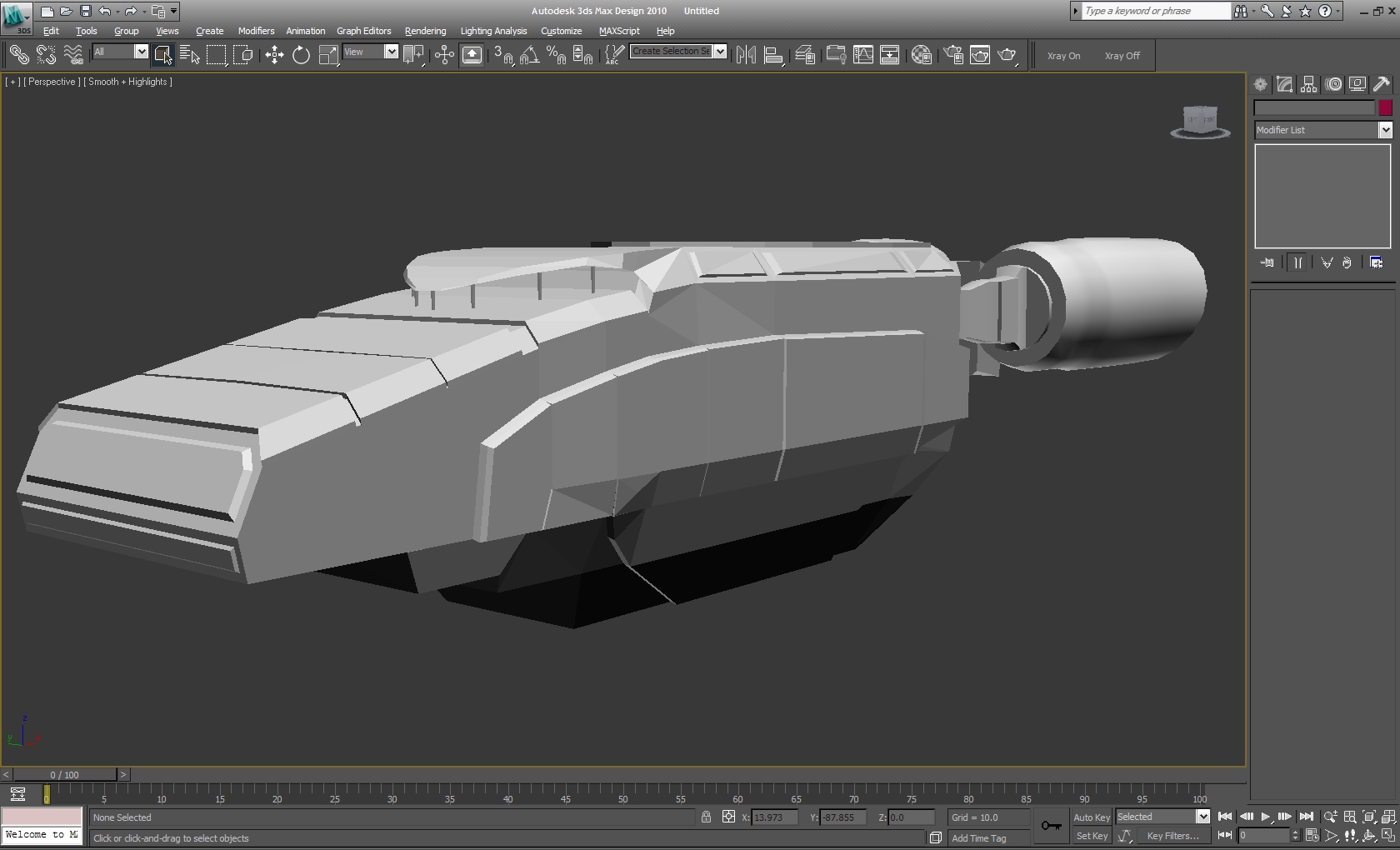Viewport: 1400px width, 850px height.
Task: Open the selection filter 'All' dropdown
Action: click(141, 52)
